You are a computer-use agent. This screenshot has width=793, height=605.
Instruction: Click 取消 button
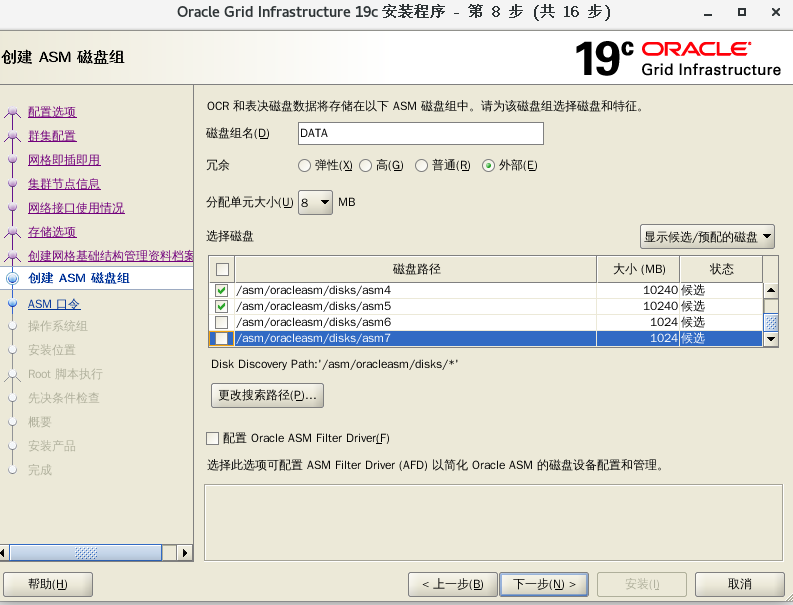[x=739, y=584]
